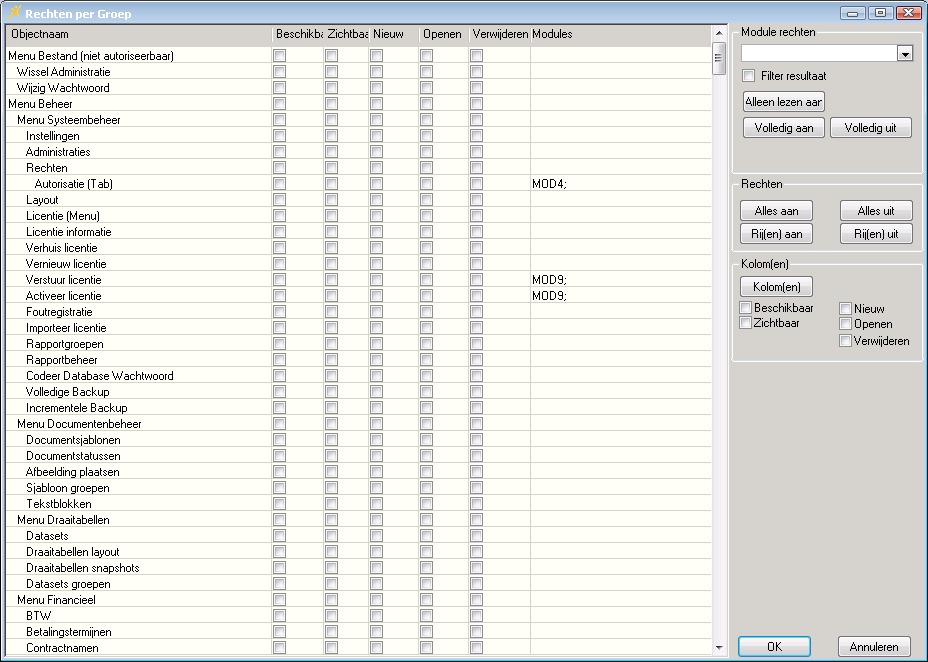The height and width of the screenshot is (662, 928).
Task: Click the Alleen lezen aan button
Action: [x=783, y=102]
